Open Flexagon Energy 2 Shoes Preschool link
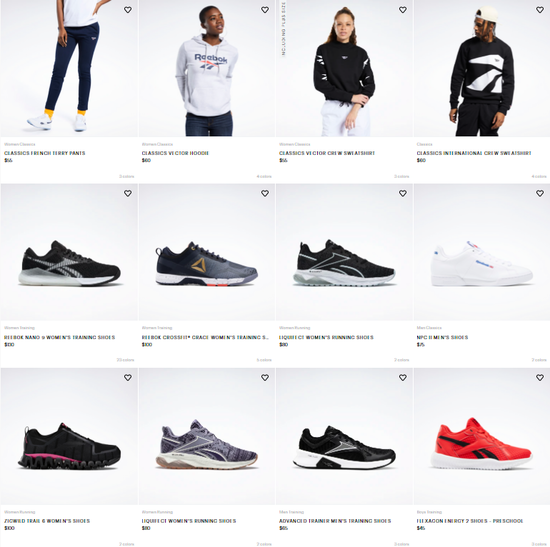Viewport: 550px width, 547px height. pyautogui.click(x=470, y=521)
